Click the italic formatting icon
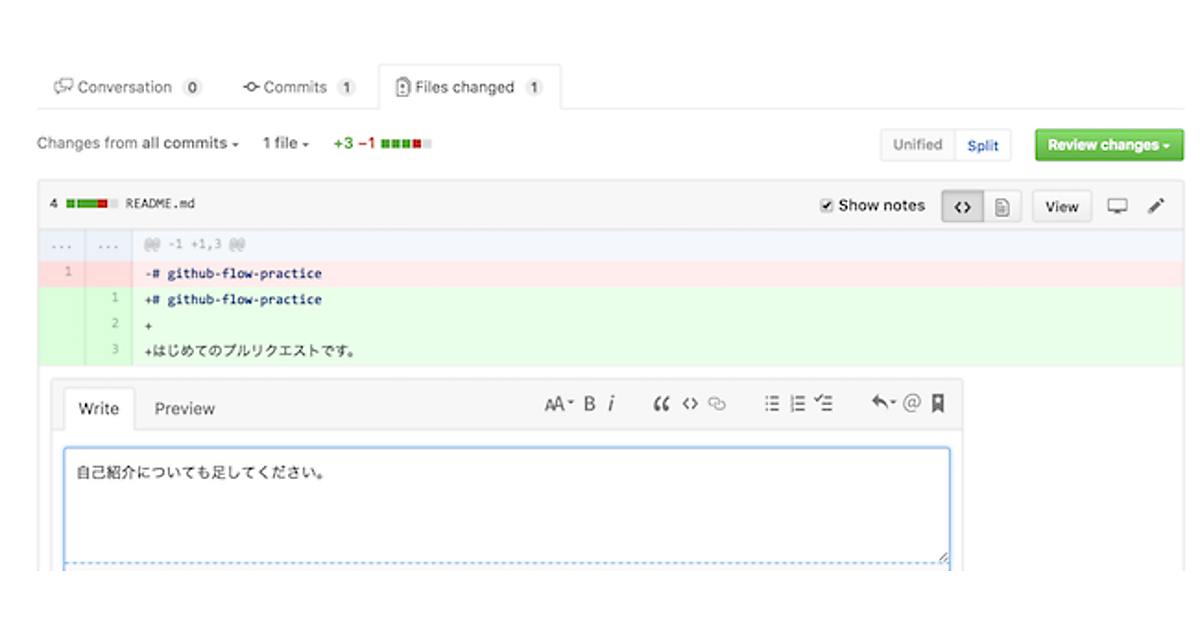Image resolution: width=1200 pixels, height=630 pixels. (611, 404)
